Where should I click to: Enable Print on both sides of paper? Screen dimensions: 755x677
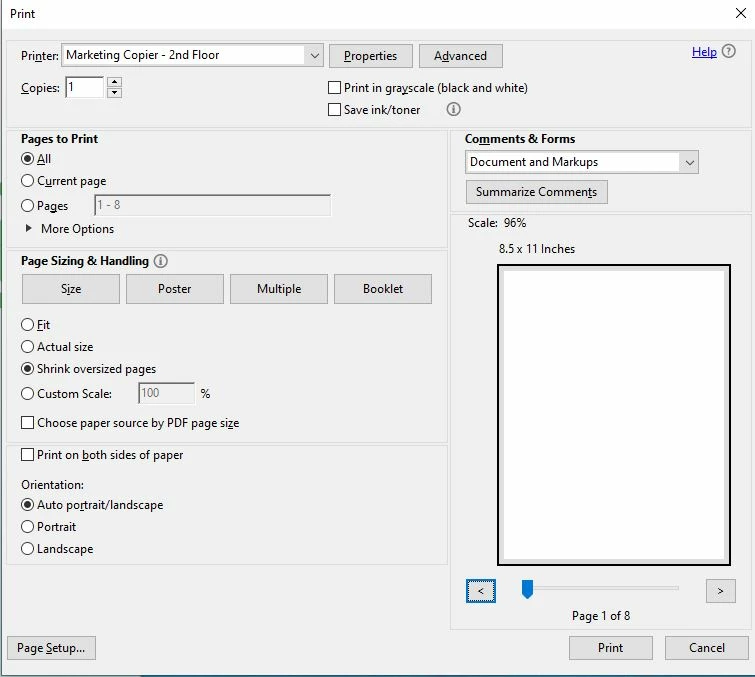click(27, 455)
